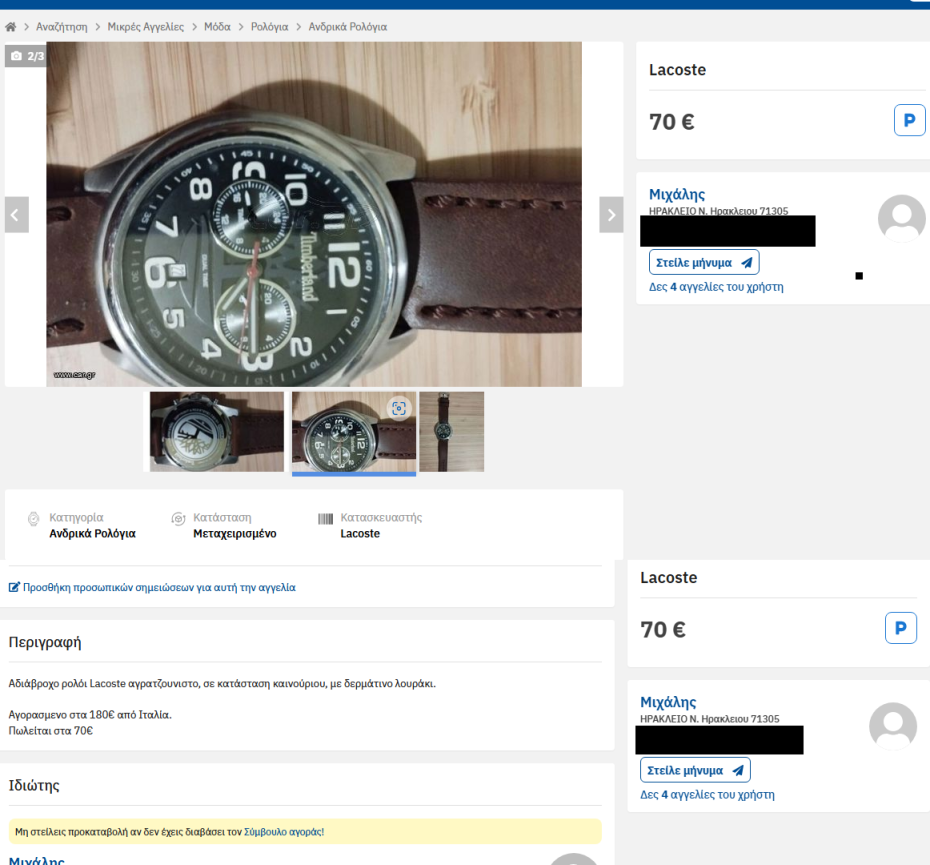The width and height of the screenshot is (930, 865).
Task: Select the watch dial close-up thumbnail
Action: pyautogui.click(x=353, y=431)
